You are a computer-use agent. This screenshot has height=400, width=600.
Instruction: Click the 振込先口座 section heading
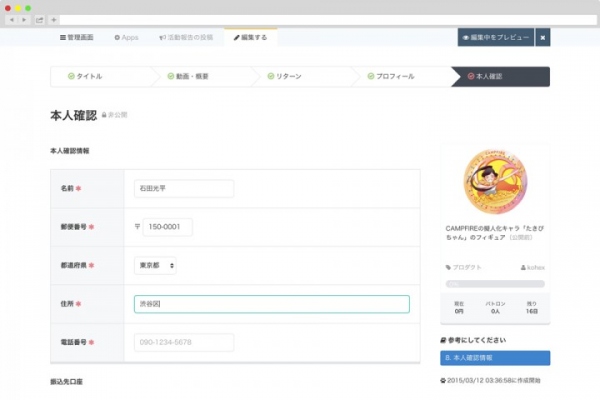coord(67,382)
